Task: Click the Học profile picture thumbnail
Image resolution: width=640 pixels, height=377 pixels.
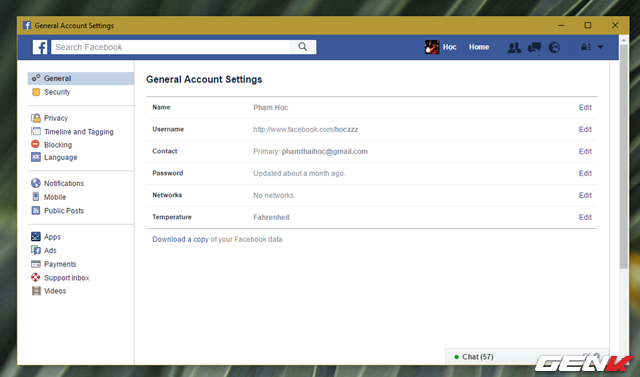Action: (432, 47)
